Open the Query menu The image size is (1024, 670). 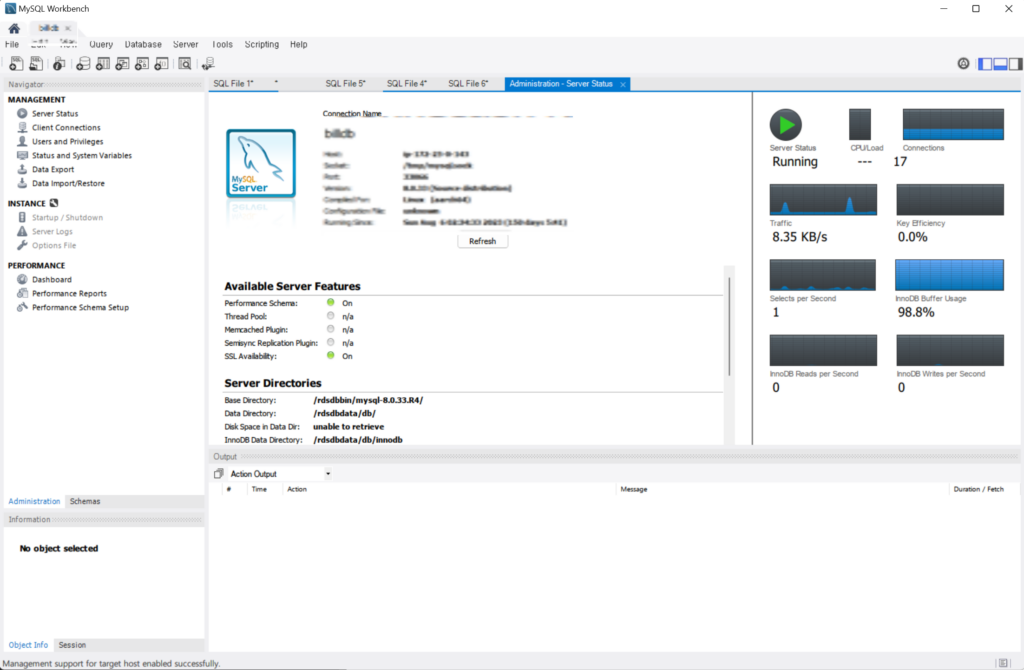pos(101,44)
